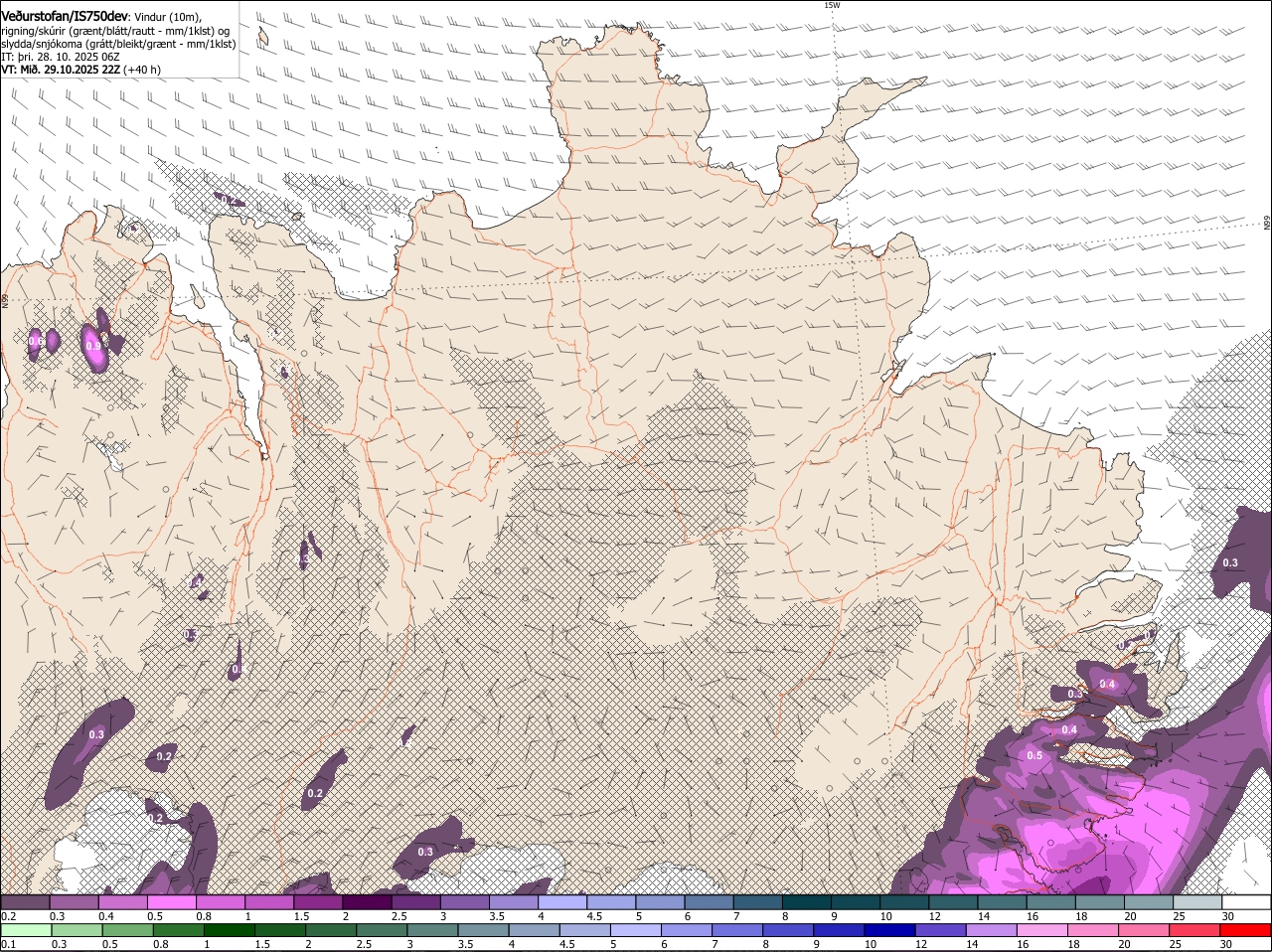The width and height of the screenshot is (1272, 952).
Task: Select the darkest purple swatch labeled 2 in the upper legend
Action: 367,901
